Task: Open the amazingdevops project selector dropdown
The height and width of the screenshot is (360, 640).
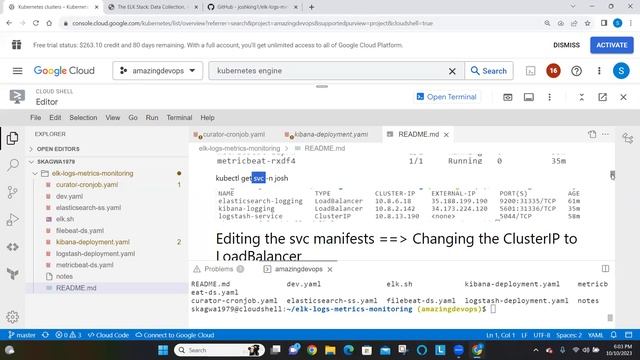Action: tap(158, 71)
